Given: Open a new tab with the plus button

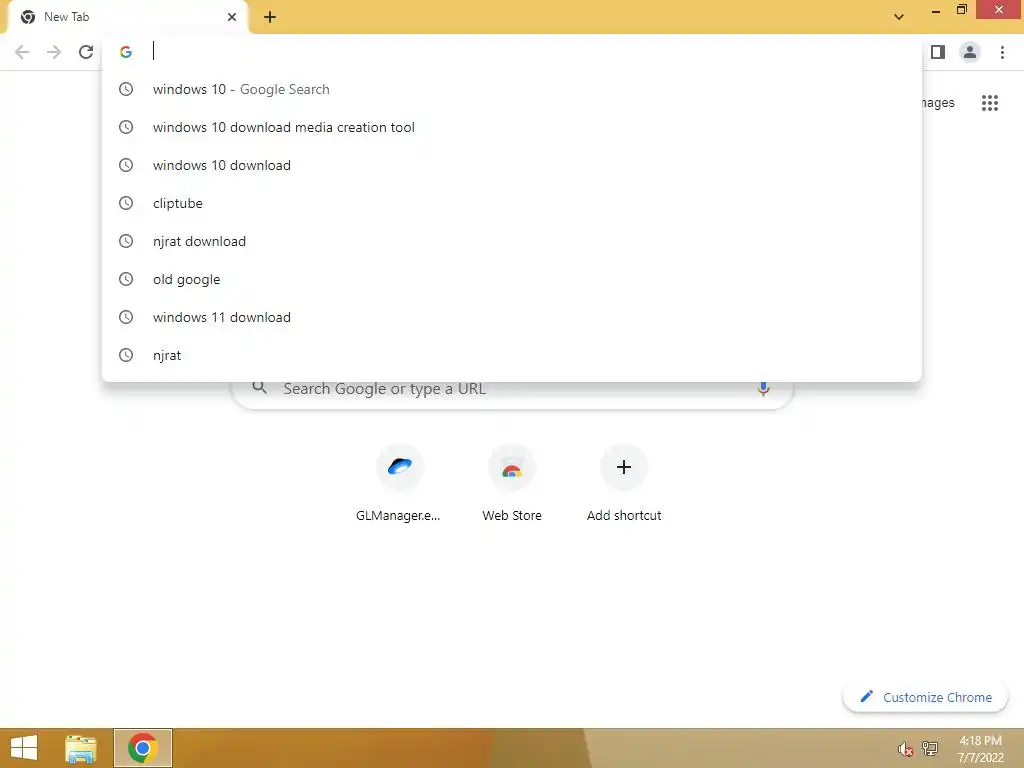Looking at the screenshot, I should pos(270,17).
